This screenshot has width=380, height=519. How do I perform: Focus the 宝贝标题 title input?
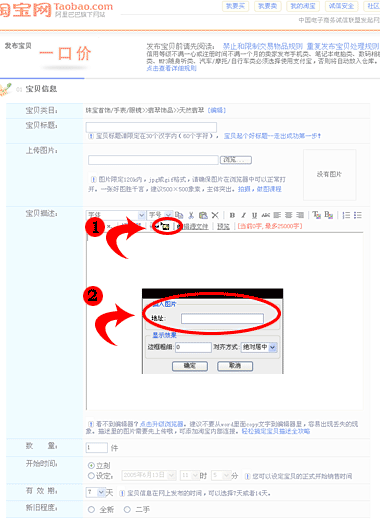click(151, 127)
